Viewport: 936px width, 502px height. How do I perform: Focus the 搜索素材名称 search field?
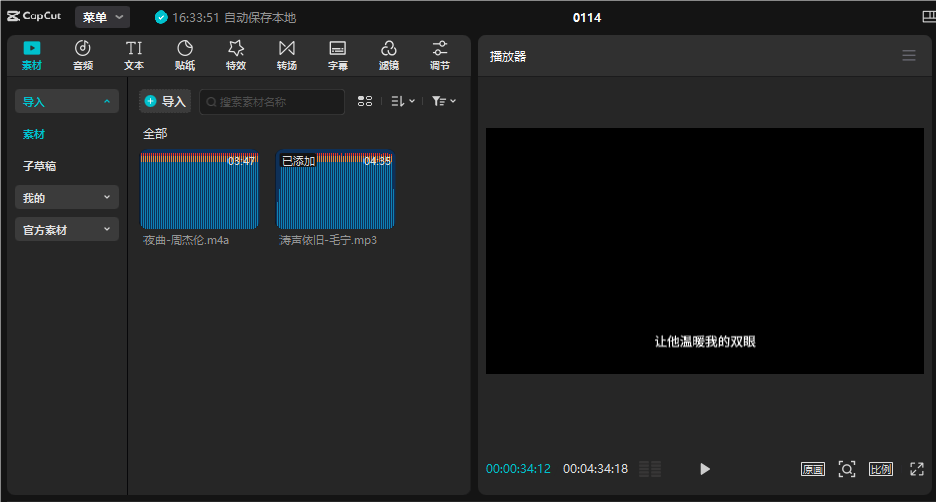(x=272, y=101)
